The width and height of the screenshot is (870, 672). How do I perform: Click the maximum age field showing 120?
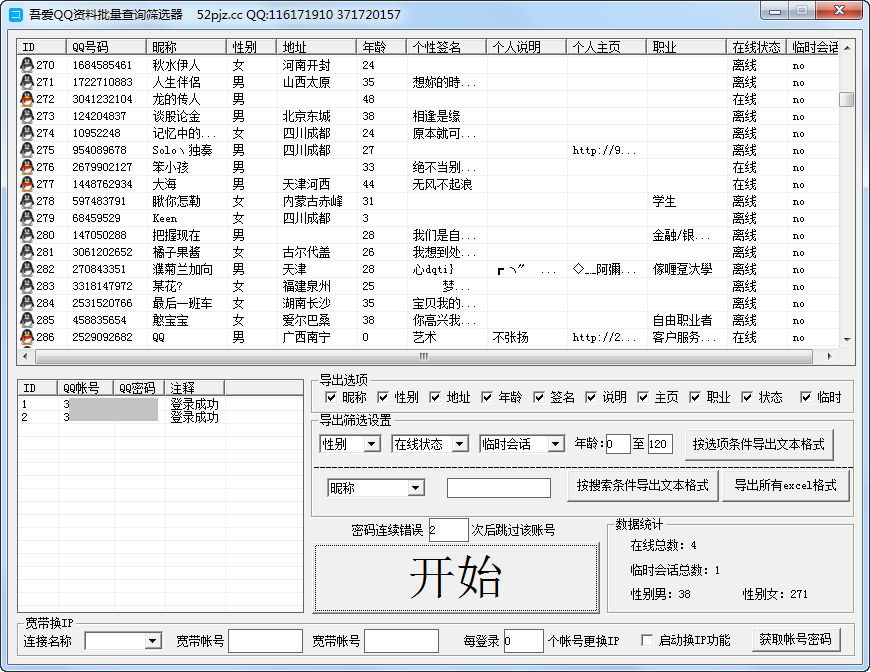660,444
